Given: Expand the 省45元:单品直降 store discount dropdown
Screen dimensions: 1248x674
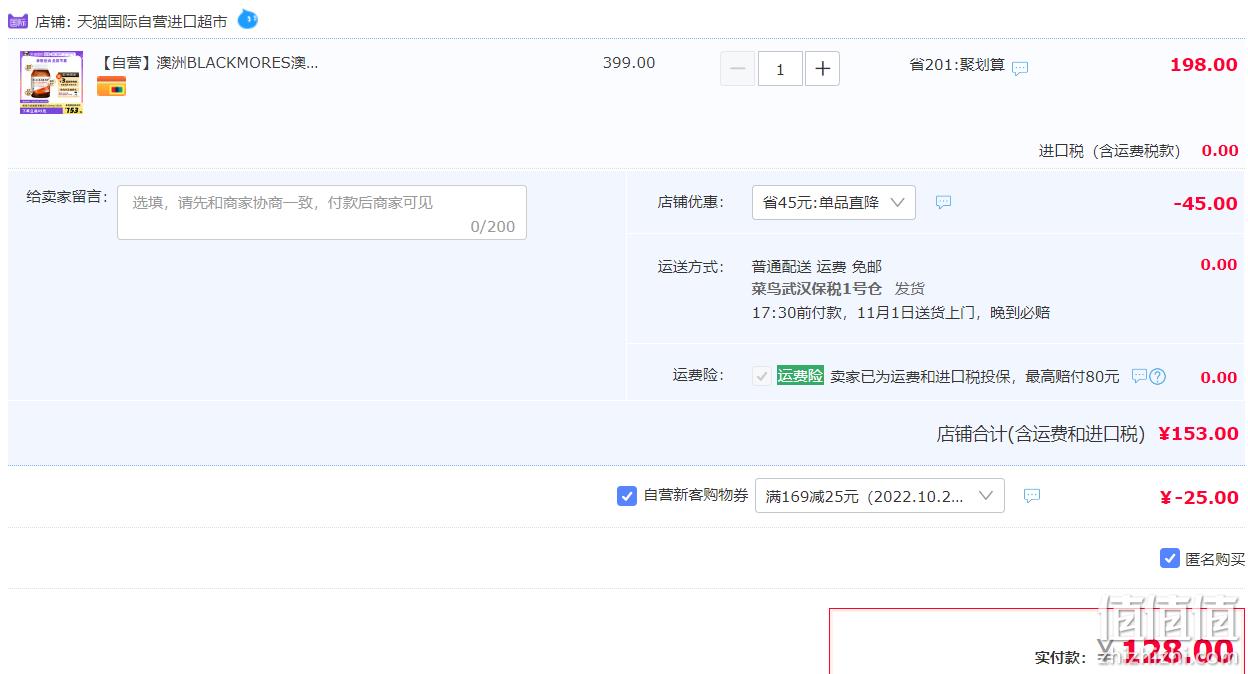Looking at the screenshot, I should 834,203.
